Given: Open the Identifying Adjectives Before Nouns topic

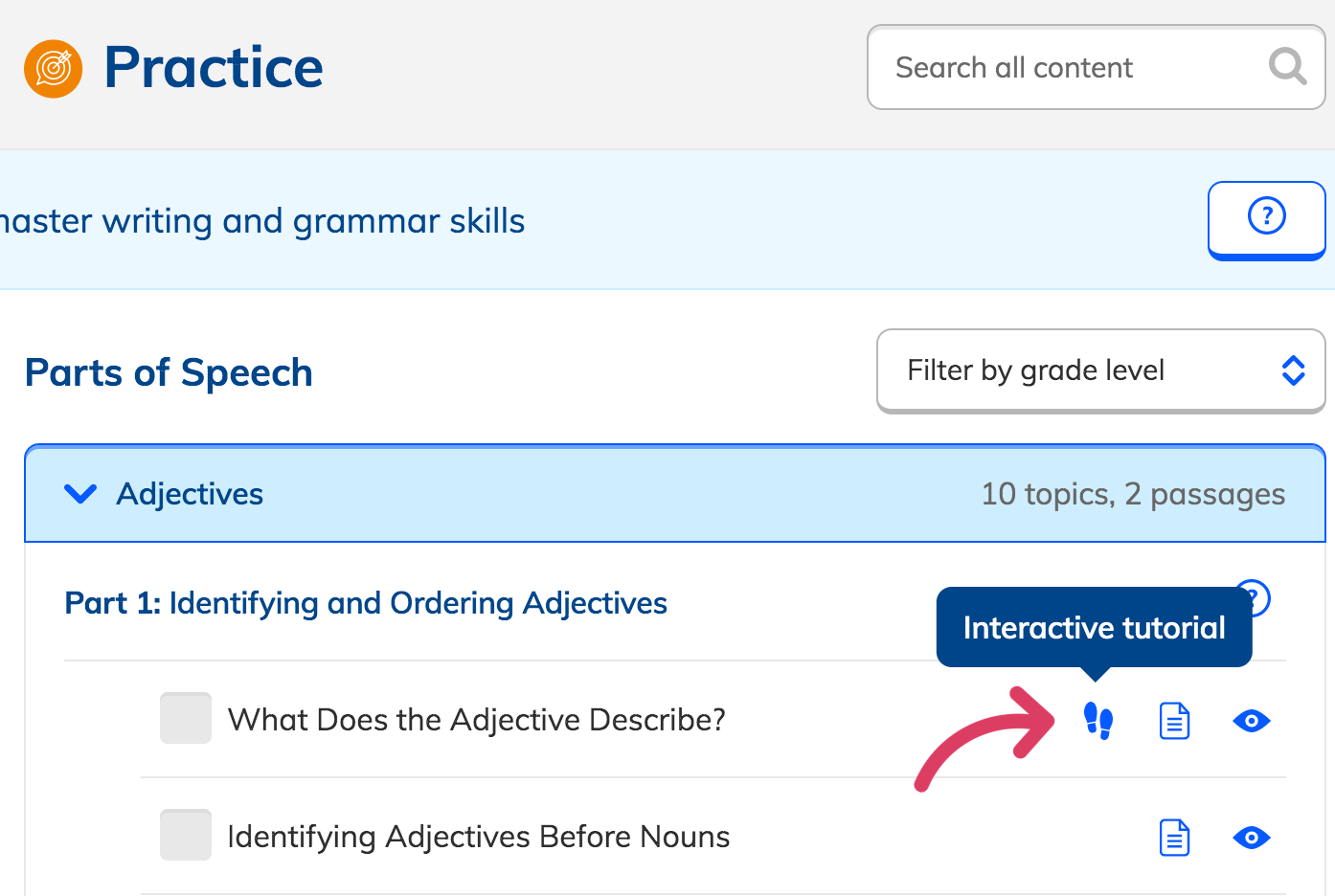Looking at the screenshot, I should (x=478, y=837).
